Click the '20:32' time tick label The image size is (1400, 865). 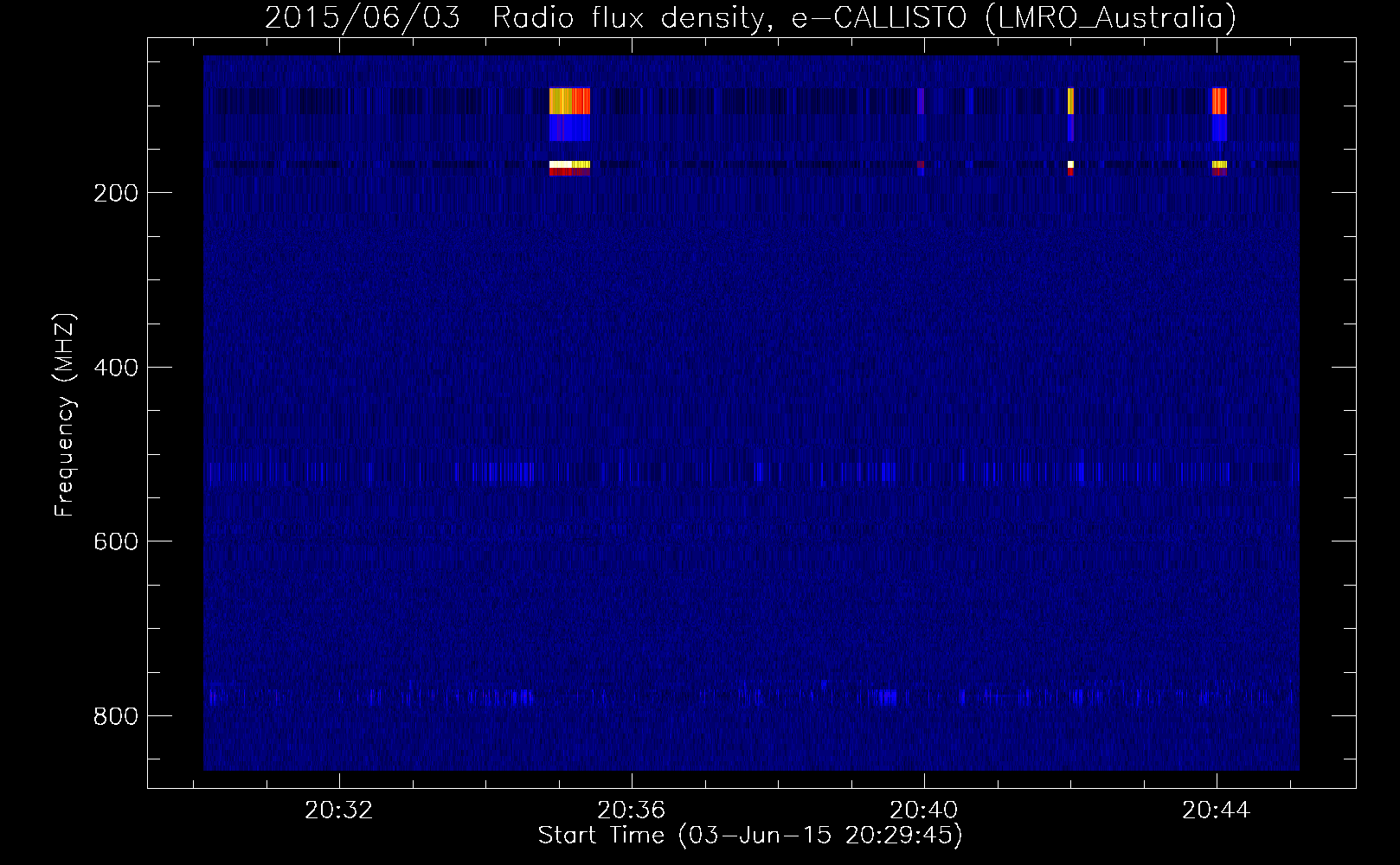(339, 811)
